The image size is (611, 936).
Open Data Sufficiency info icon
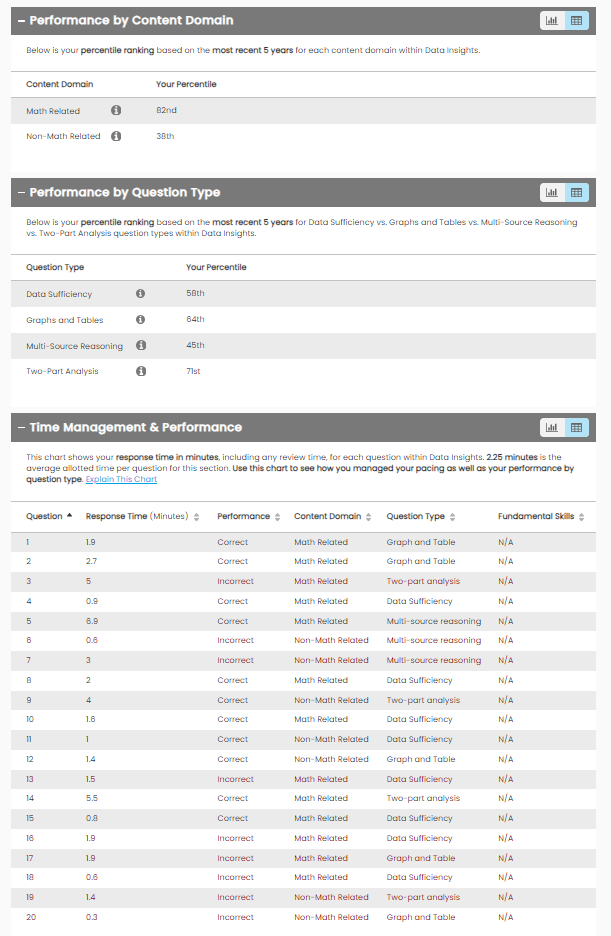click(x=140, y=294)
